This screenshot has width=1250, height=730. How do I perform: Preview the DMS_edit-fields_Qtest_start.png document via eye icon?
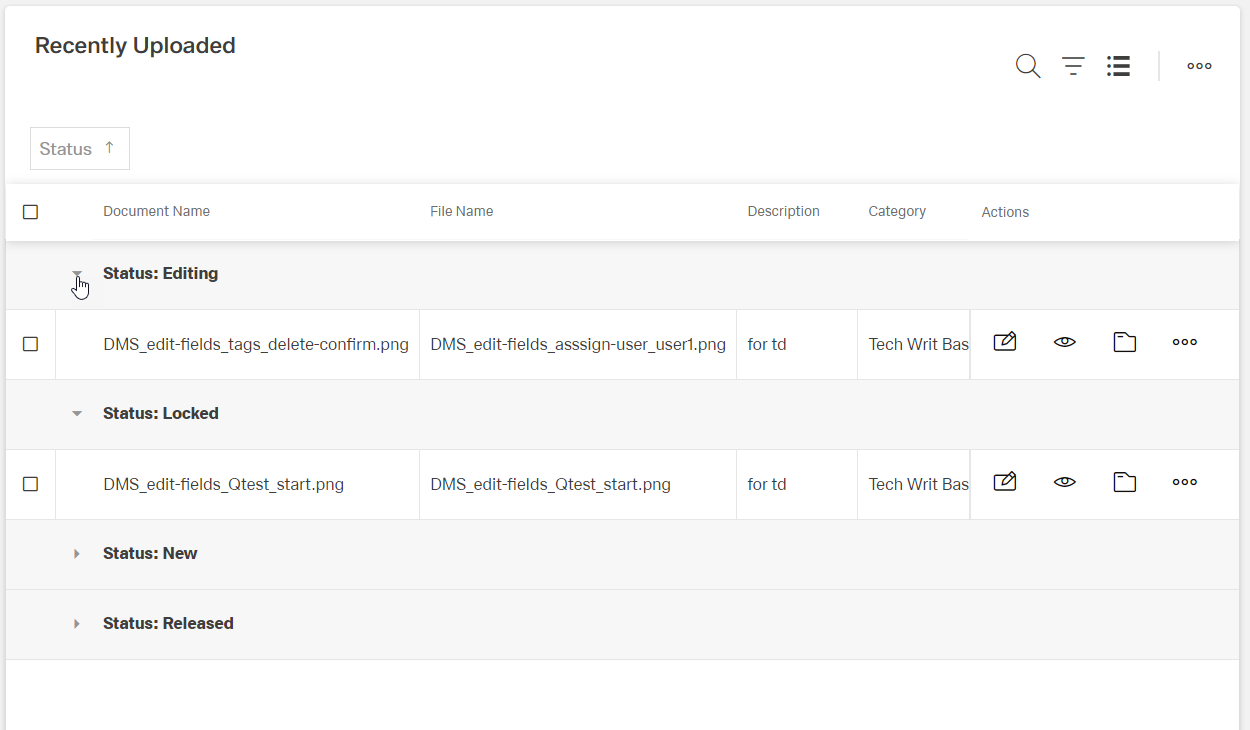pos(1065,483)
